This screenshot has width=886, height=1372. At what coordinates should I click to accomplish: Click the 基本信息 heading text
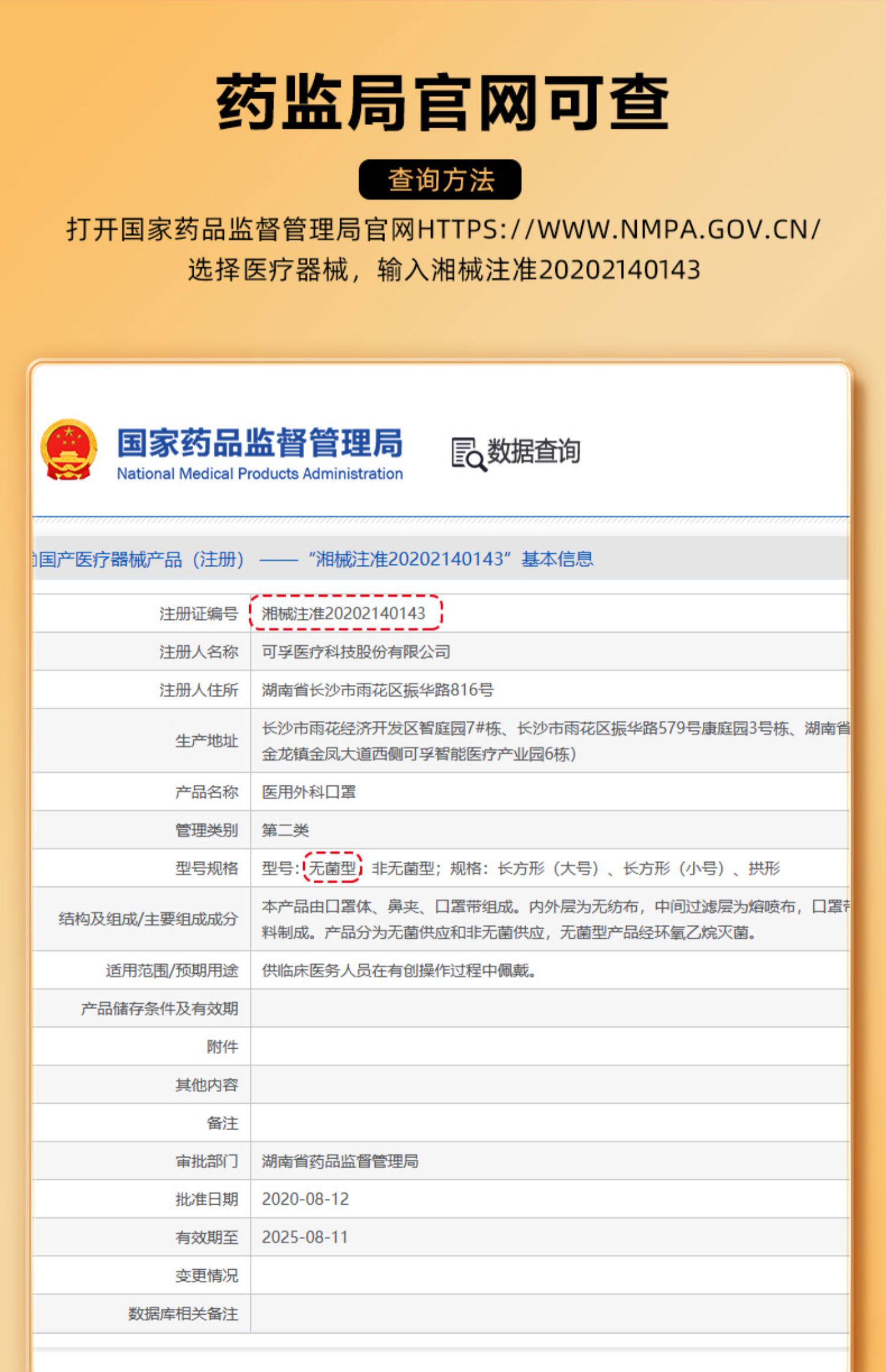557,559
